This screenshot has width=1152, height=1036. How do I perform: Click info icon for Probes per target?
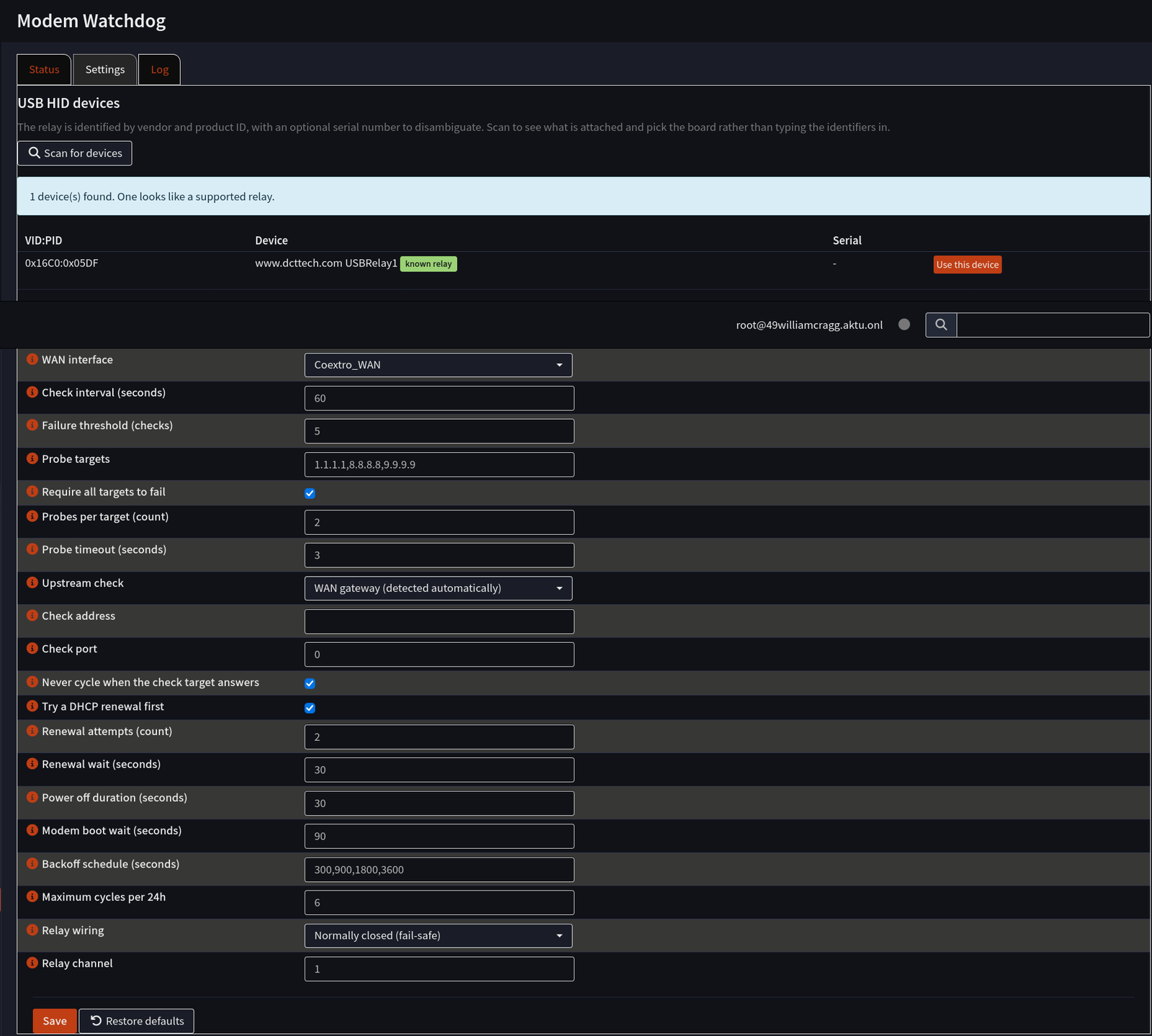click(32, 515)
